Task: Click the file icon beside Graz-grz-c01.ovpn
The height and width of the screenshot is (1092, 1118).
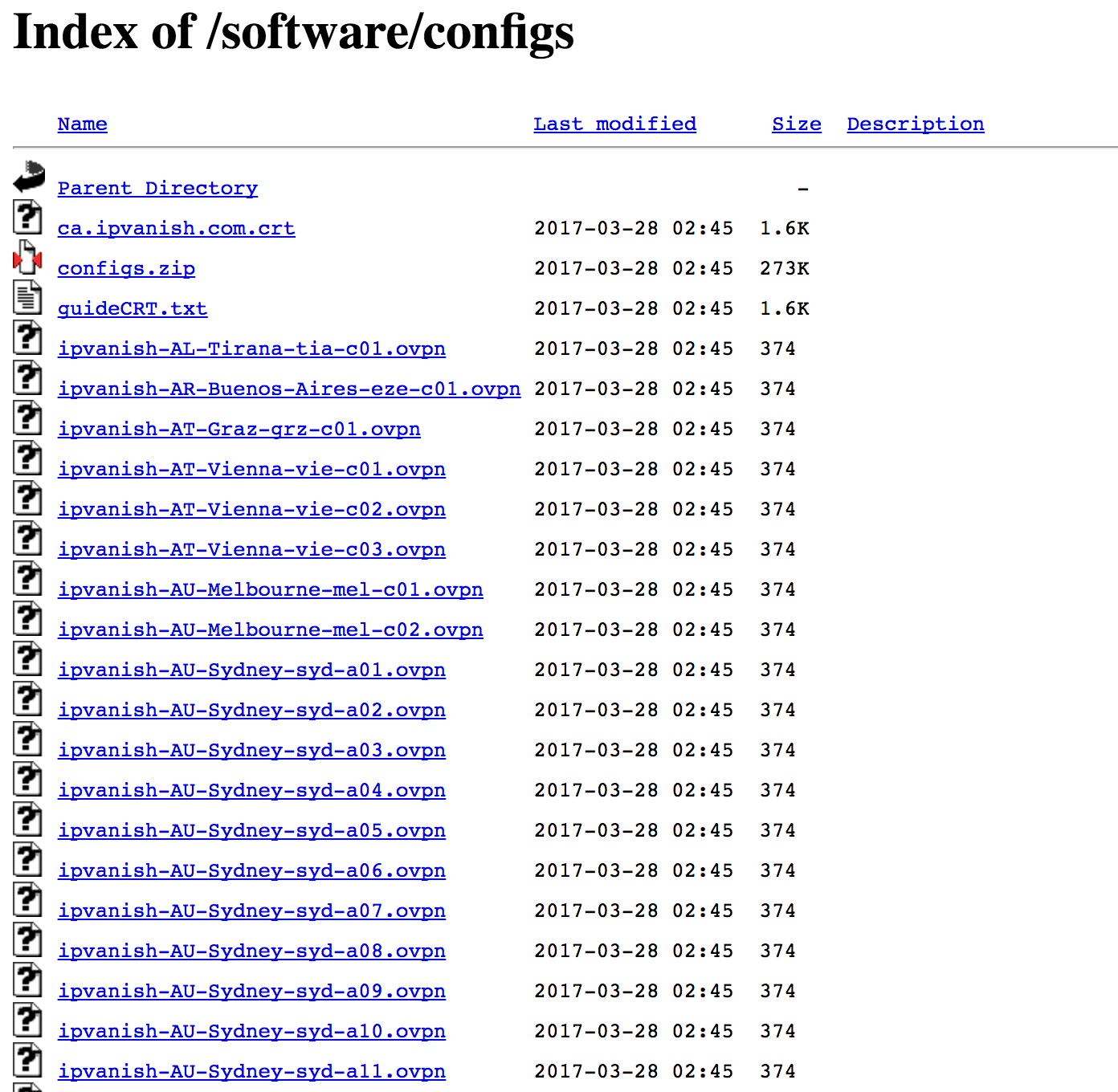Action: point(27,418)
